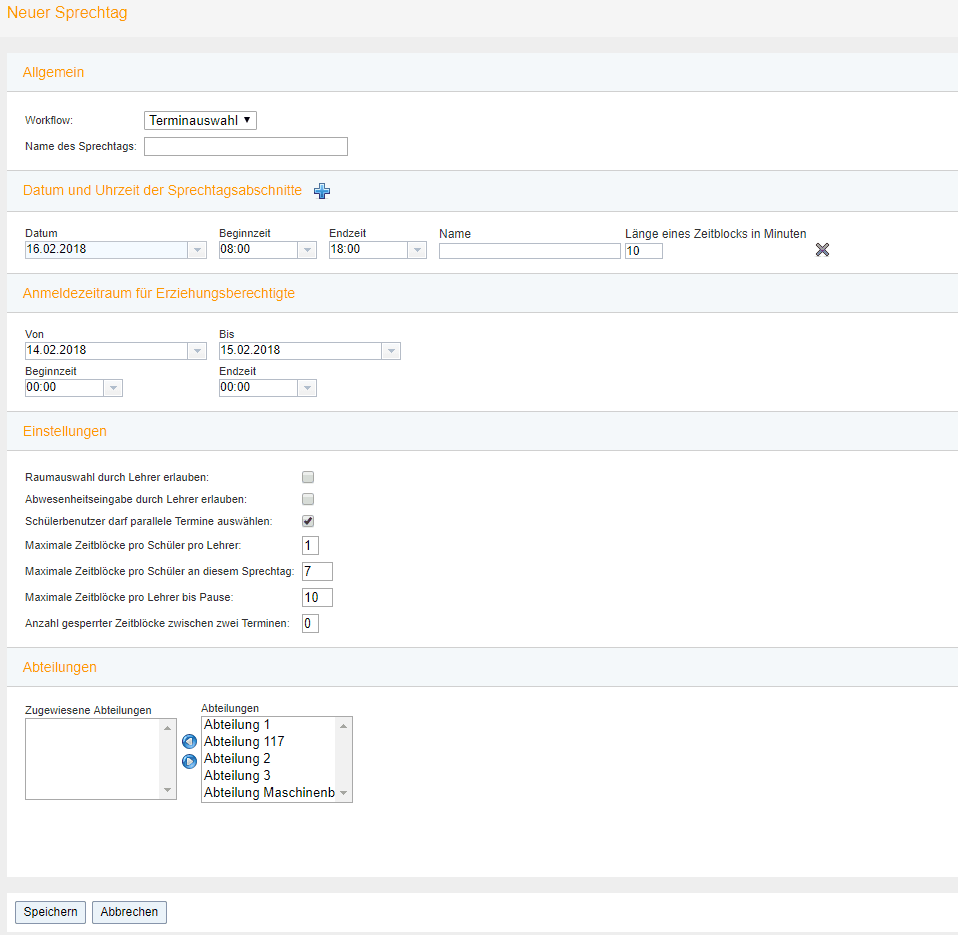
Task: Click the Abteilungen list scroll up arrow
Action: click(343, 726)
